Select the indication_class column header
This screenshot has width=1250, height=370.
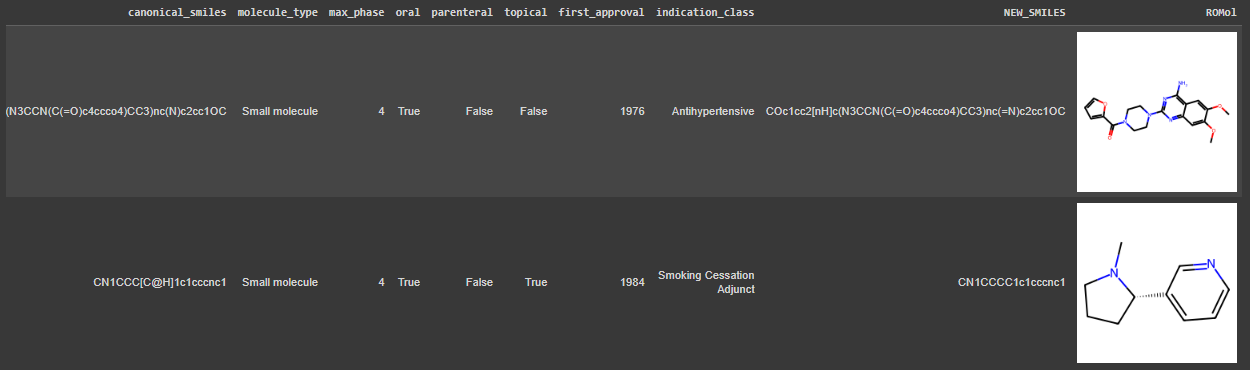[705, 12]
